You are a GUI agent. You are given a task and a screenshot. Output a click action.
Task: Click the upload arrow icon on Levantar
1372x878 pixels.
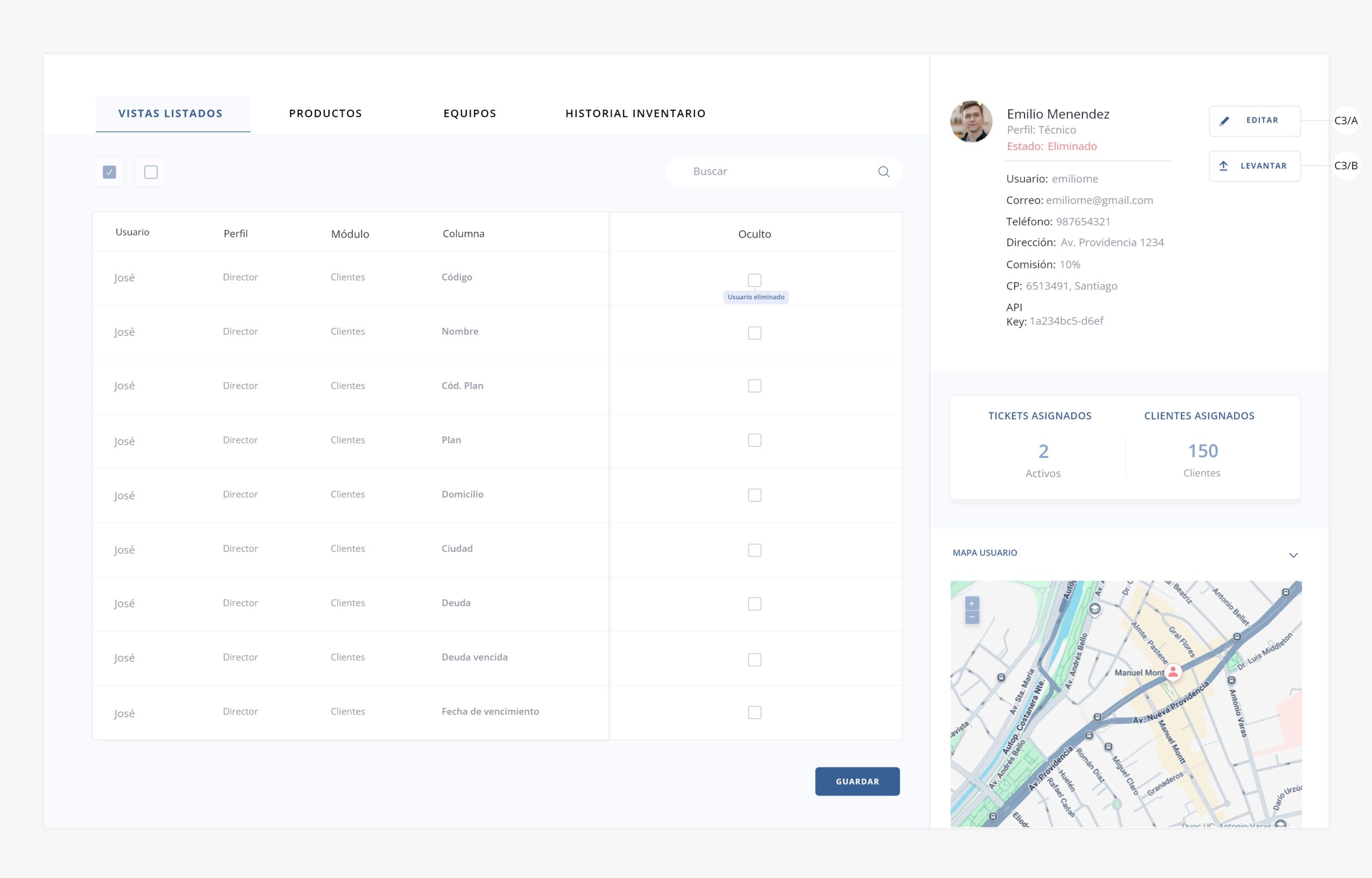[1223, 166]
